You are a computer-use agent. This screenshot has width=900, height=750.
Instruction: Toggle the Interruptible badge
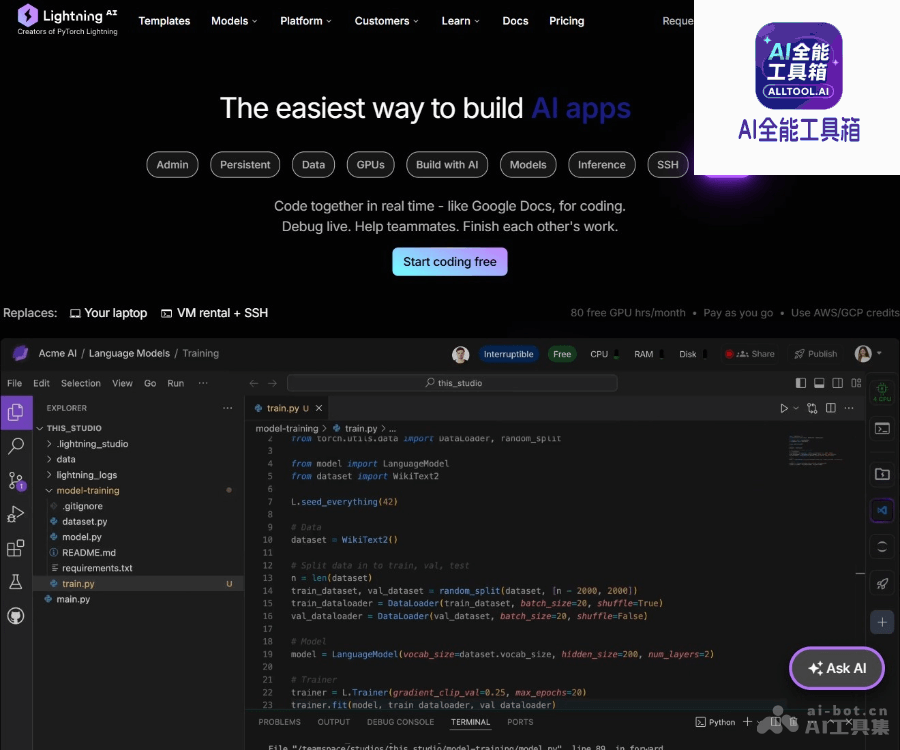click(509, 354)
